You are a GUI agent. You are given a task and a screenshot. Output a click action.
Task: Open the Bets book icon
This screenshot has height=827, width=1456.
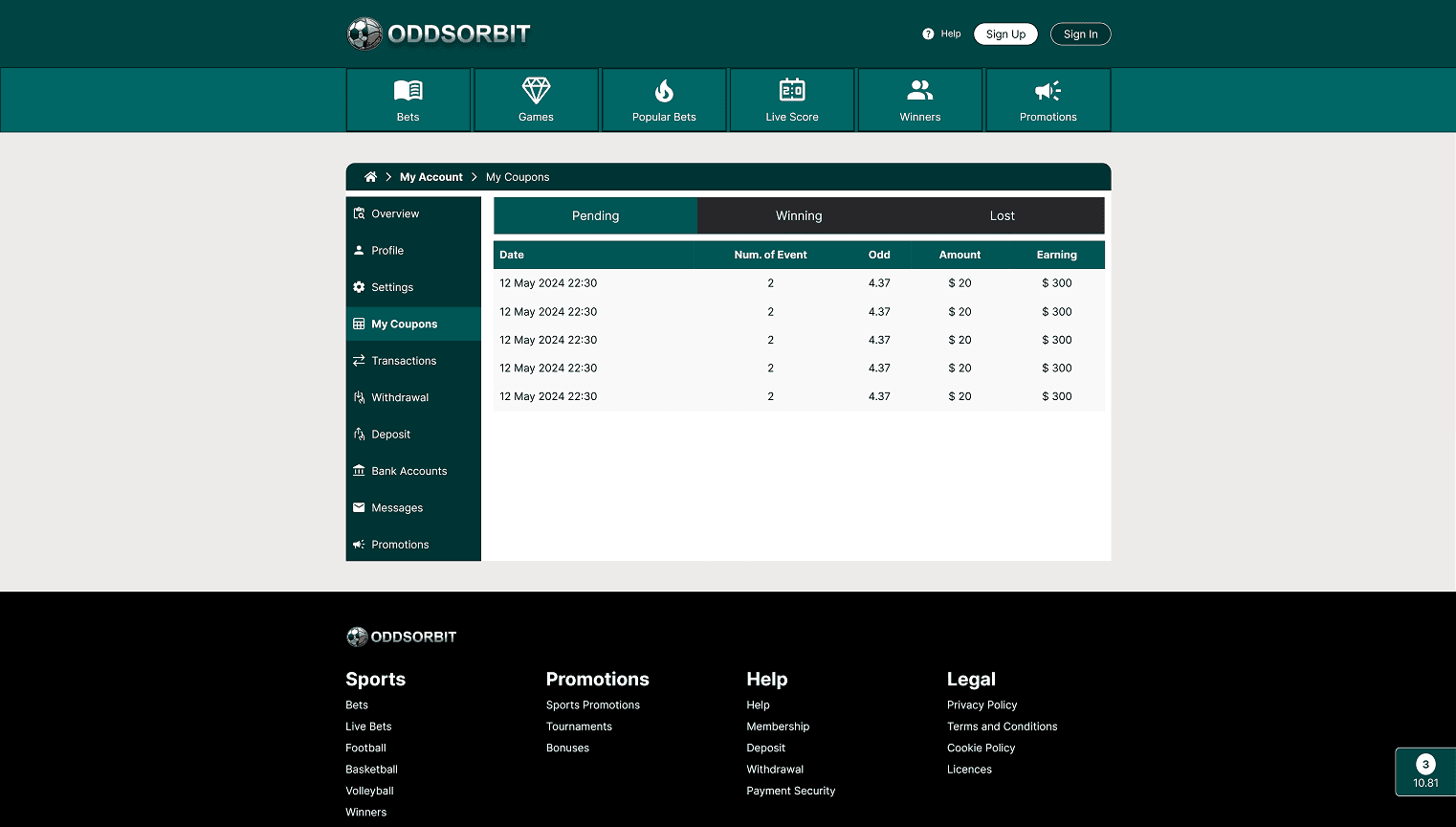[x=408, y=91]
